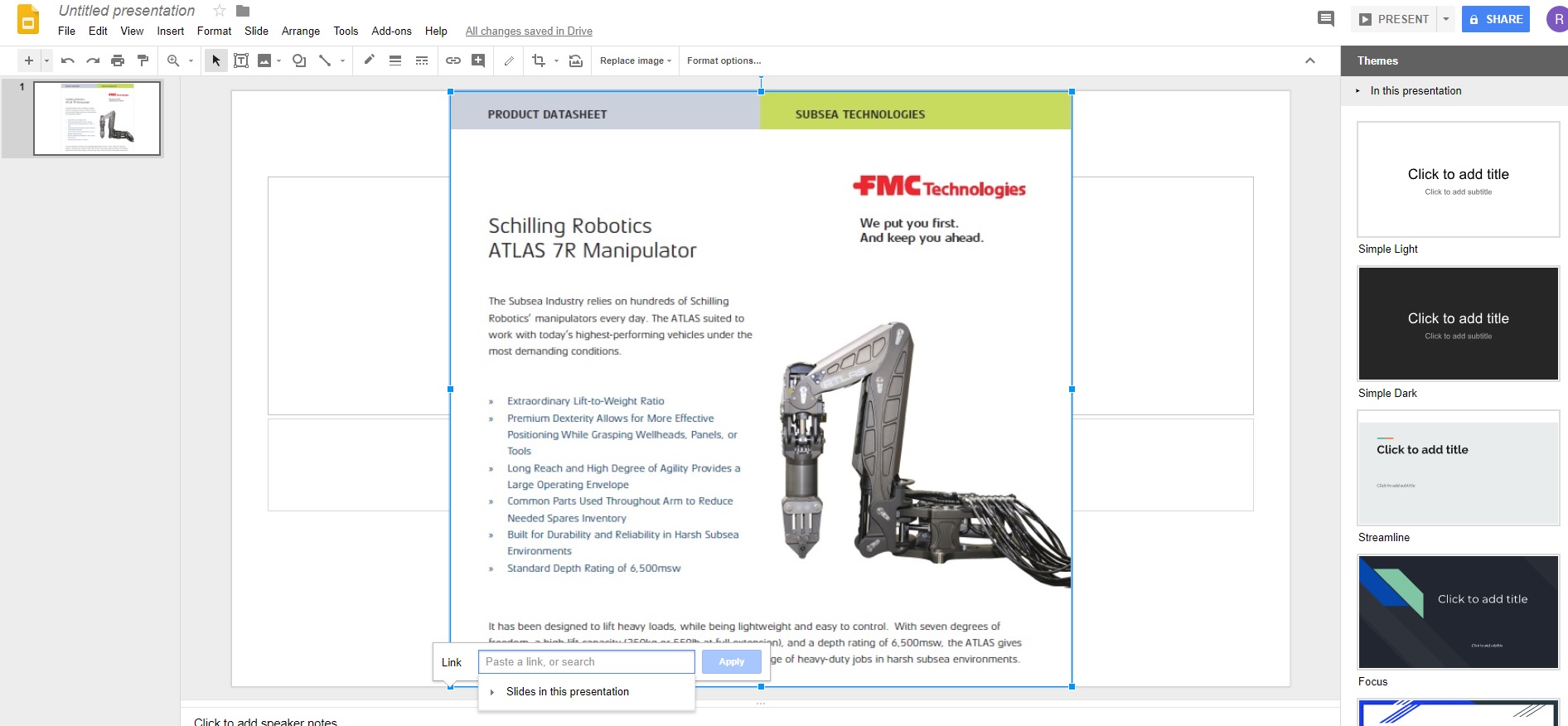Image resolution: width=1568 pixels, height=726 pixels.
Task: Select the Text box tool
Action: [241, 60]
